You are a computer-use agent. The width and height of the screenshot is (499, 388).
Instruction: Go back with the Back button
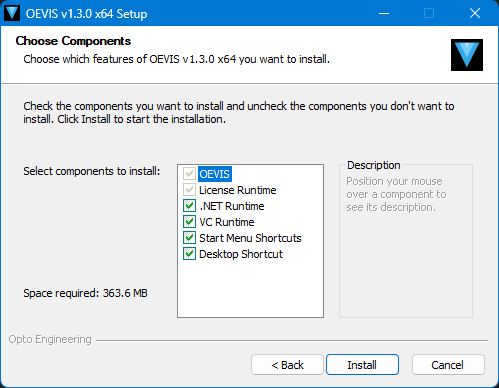coord(287,365)
